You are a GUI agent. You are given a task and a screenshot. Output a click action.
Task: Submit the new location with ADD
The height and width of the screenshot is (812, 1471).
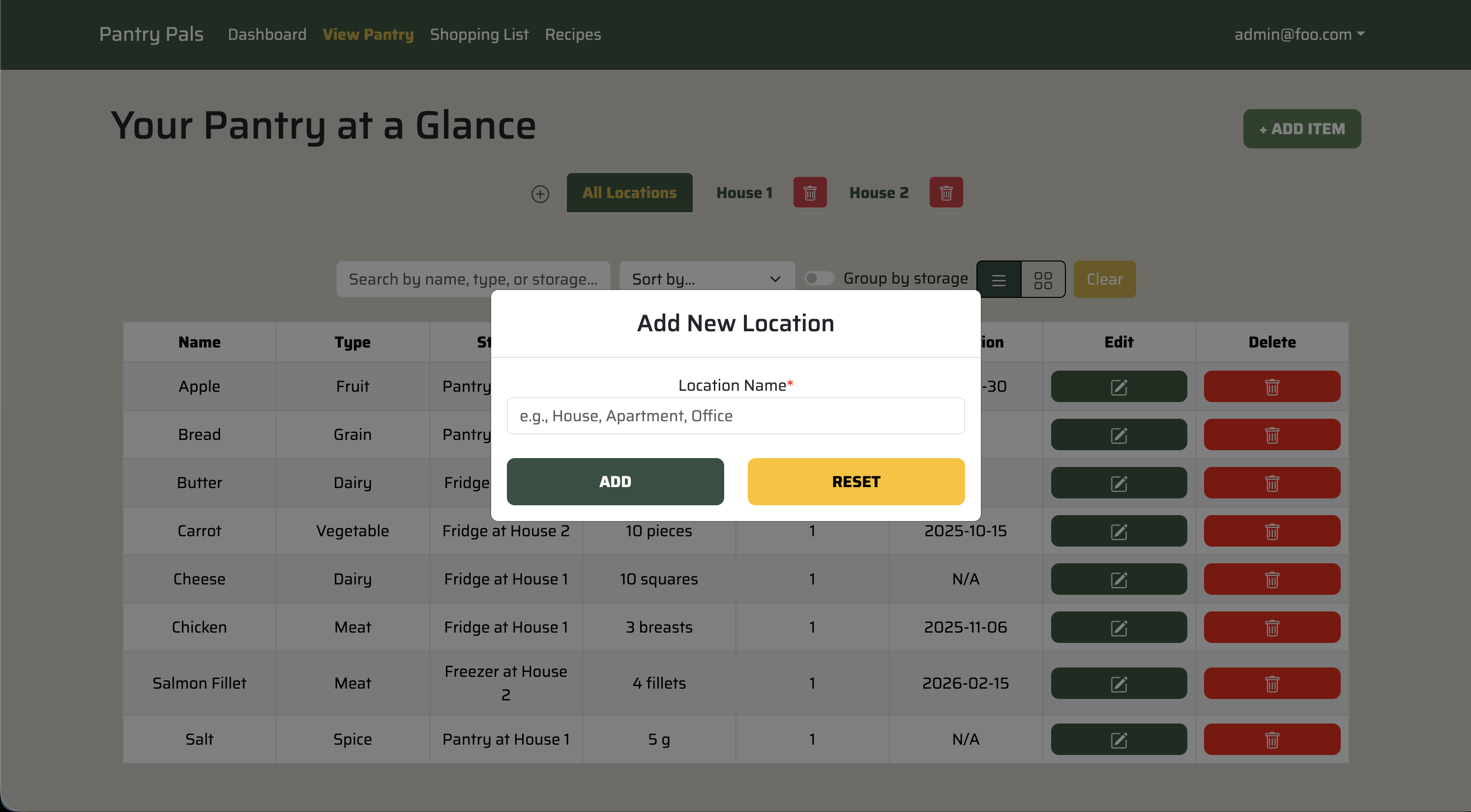[615, 481]
